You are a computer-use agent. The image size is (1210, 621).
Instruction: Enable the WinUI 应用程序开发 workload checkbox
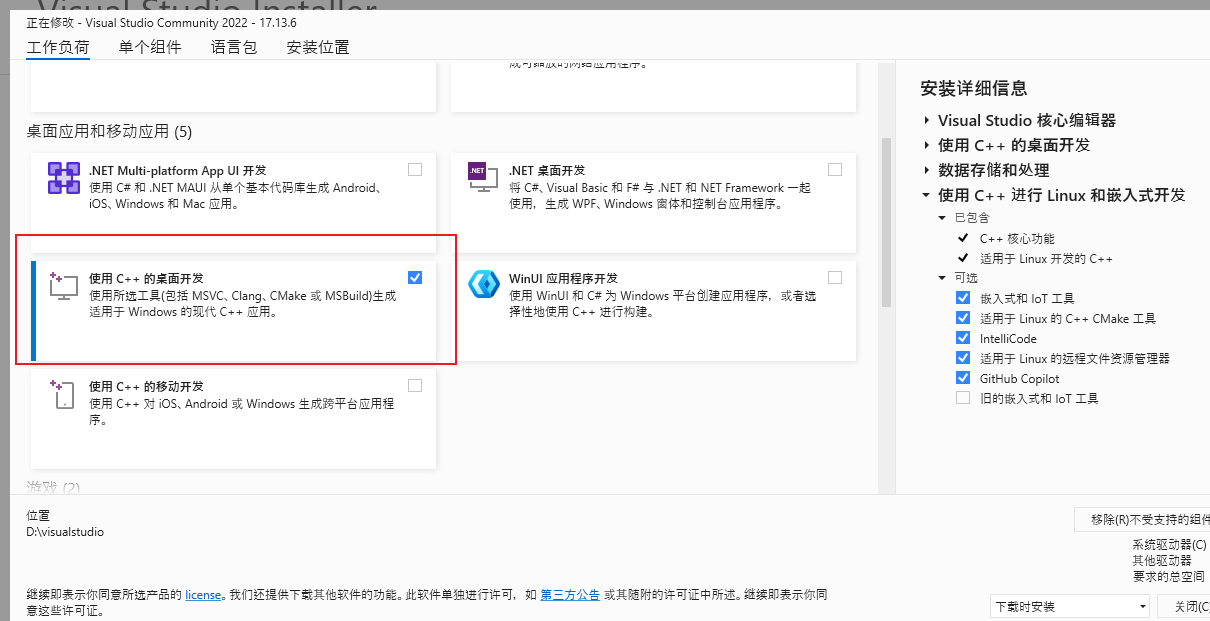(836, 277)
